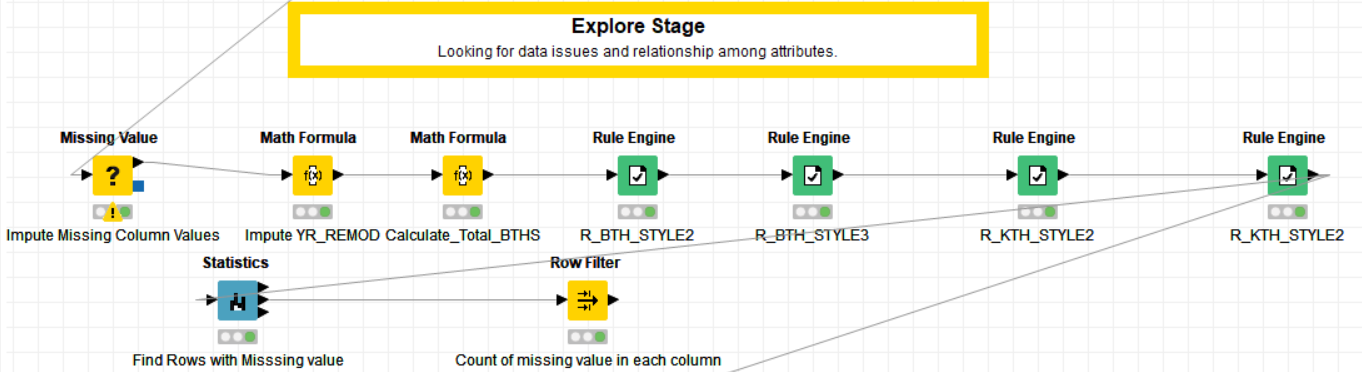Click the R_BTH_STYLE2 Rule Engine node icon
The width and height of the screenshot is (1362, 372).
pyautogui.click(x=637, y=175)
